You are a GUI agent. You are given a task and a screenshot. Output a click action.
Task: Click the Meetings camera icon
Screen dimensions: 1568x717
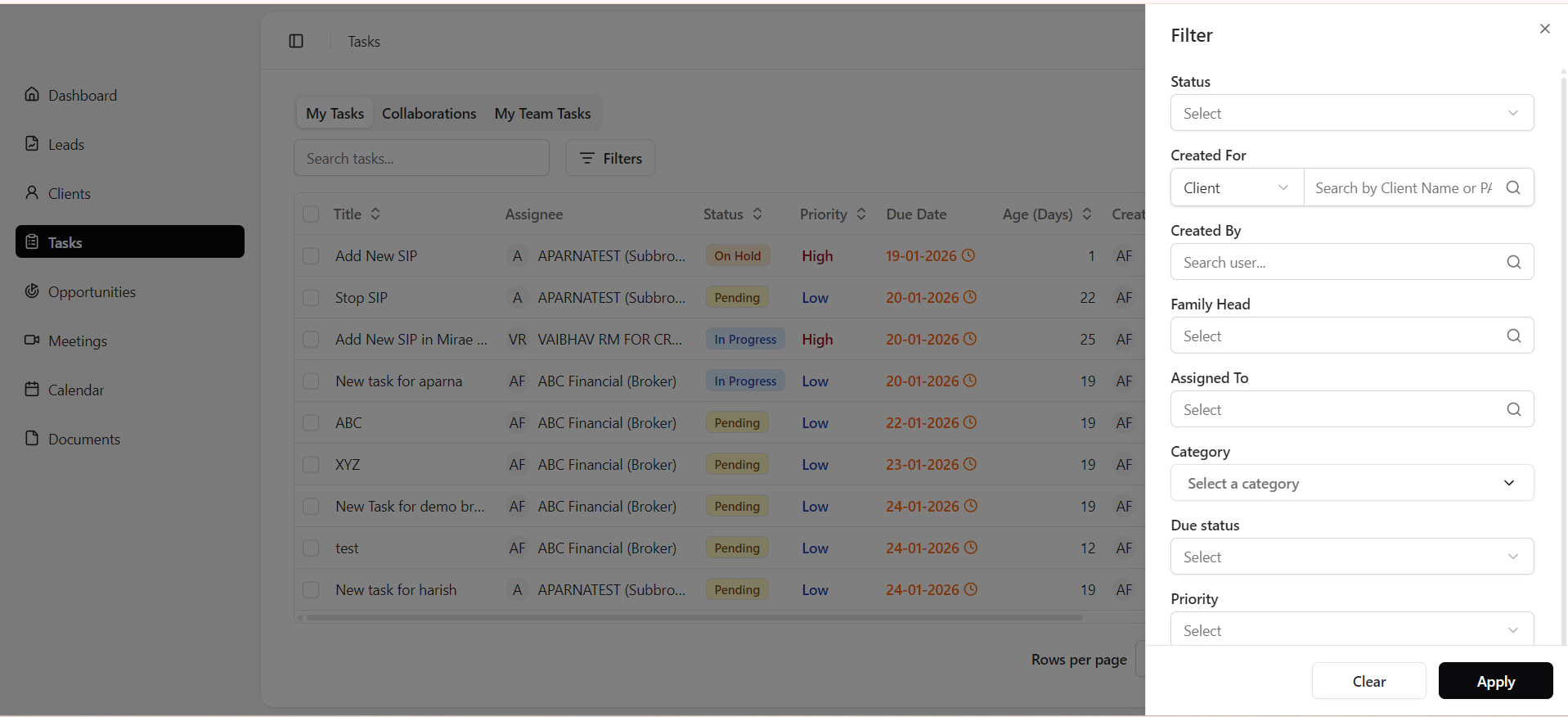tap(32, 340)
